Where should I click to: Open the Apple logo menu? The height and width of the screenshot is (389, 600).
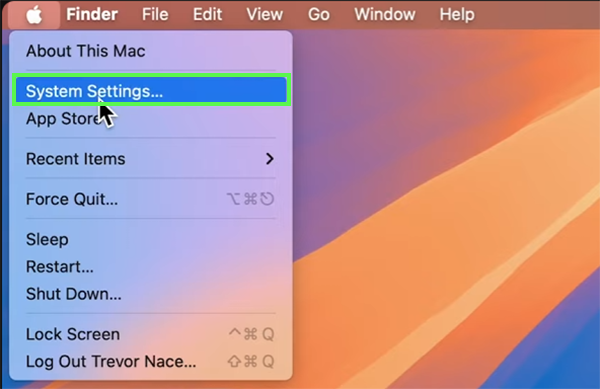(x=34, y=15)
